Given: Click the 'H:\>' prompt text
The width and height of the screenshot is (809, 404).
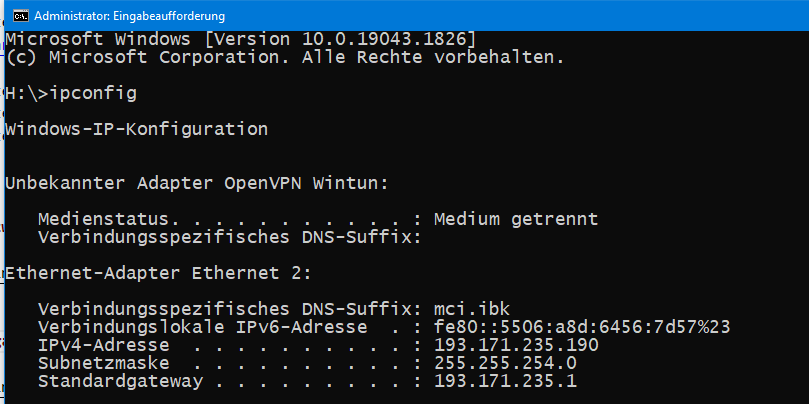Looking at the screenshot, I should [x=27, y=93].
